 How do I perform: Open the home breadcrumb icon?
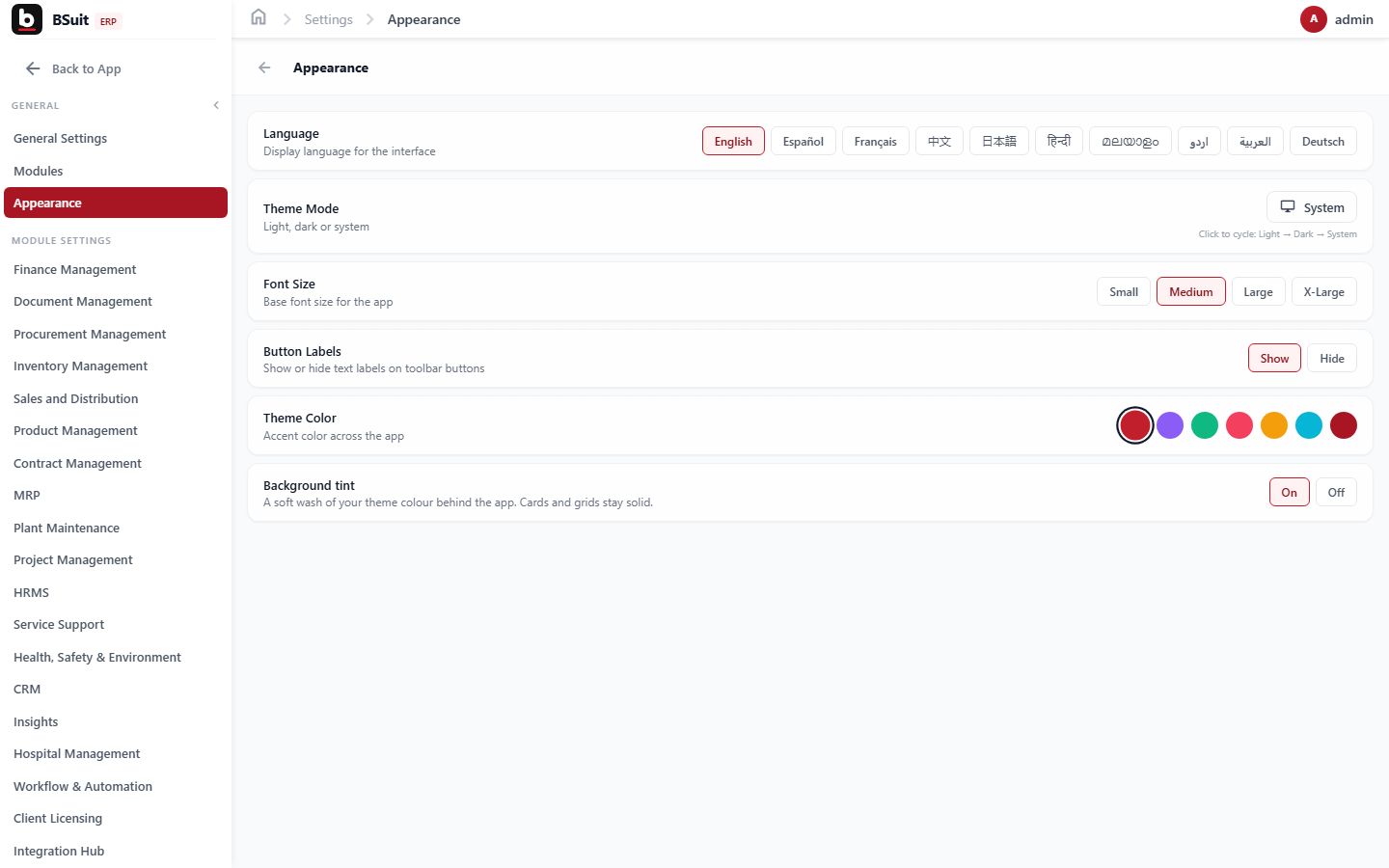pos(259,17)
